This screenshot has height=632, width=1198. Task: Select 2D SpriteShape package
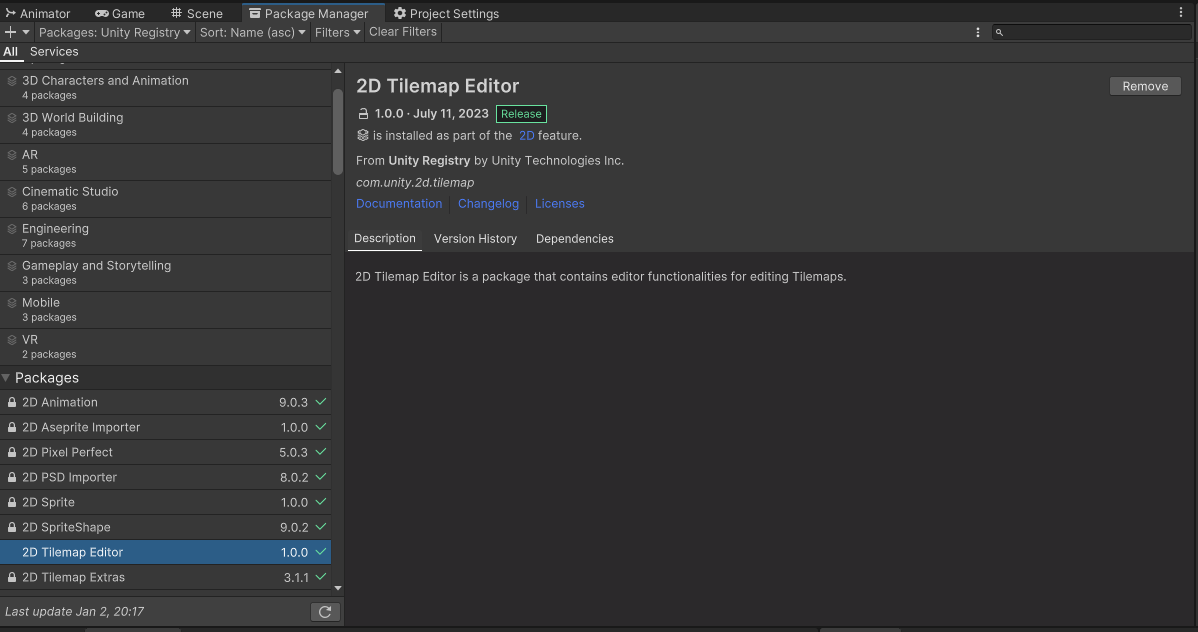[166, 527]
